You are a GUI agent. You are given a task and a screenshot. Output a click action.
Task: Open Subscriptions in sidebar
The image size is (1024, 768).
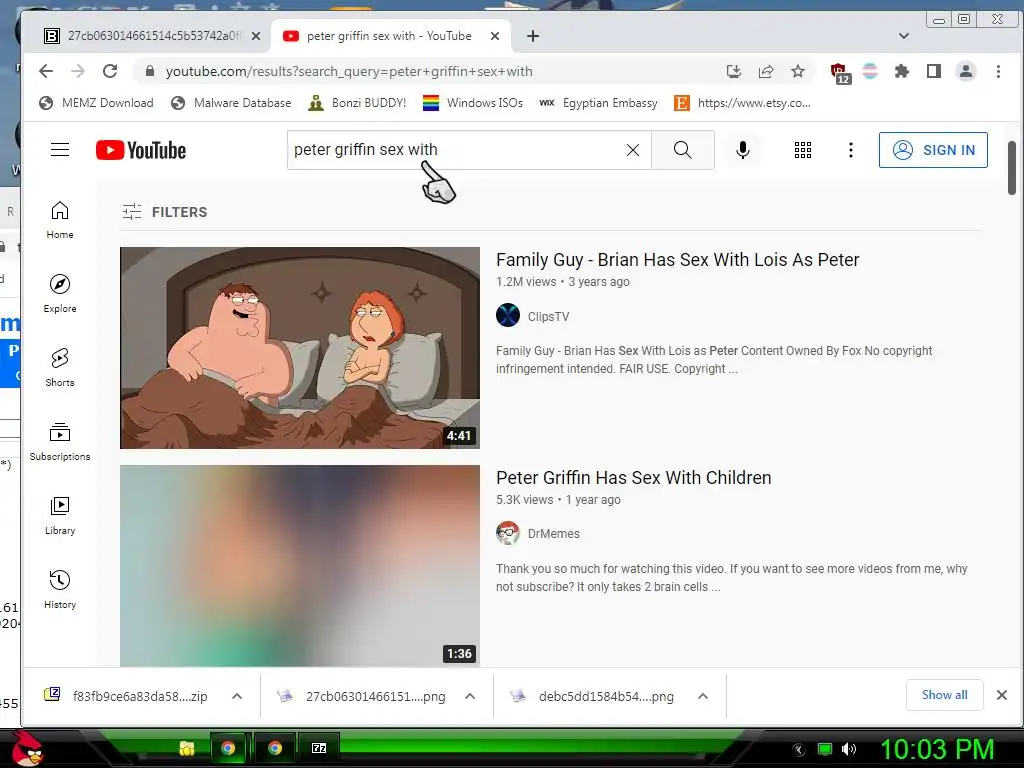pyautogui.click(x=60, y=441)
